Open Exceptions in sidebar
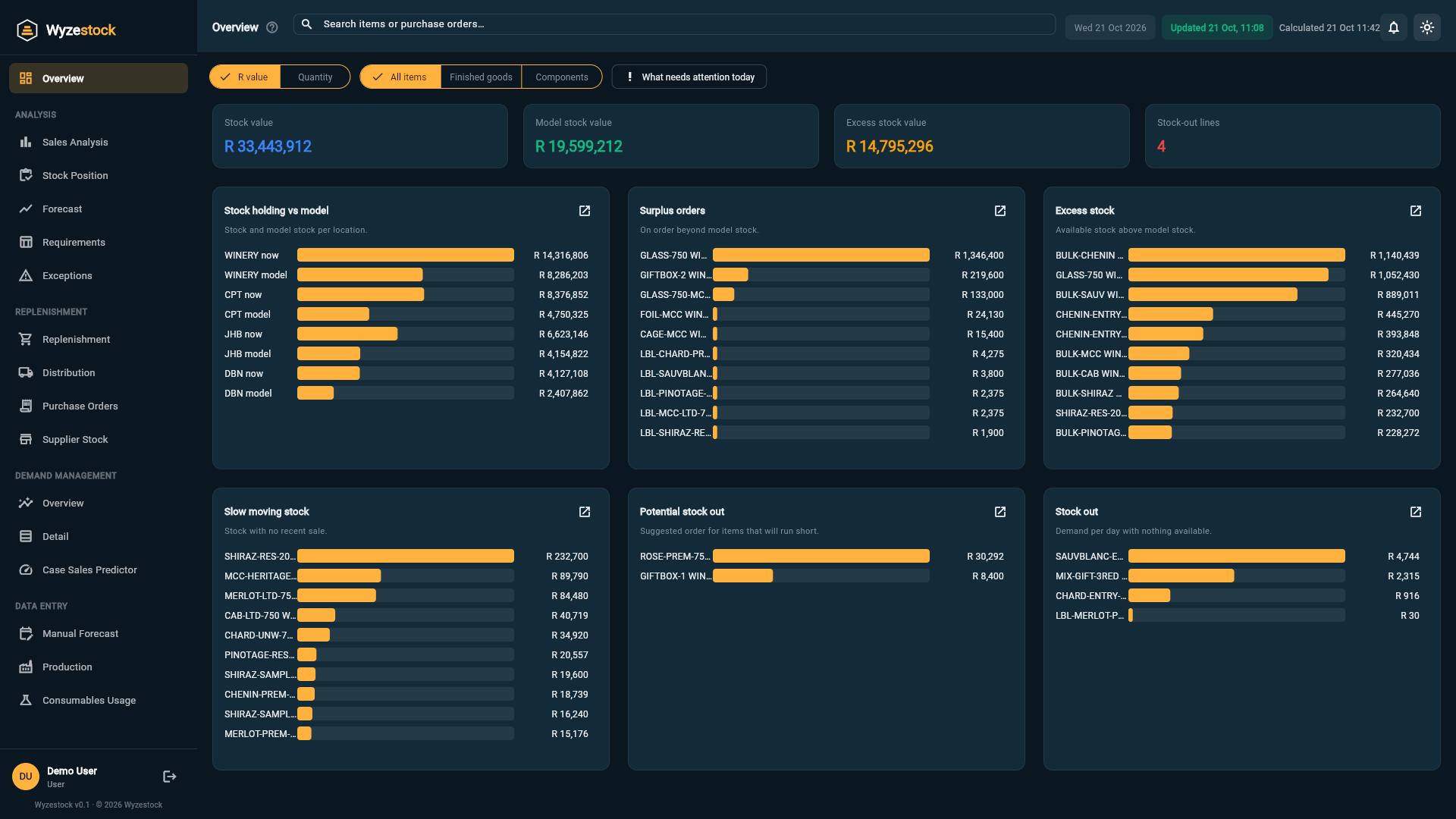1456x819 pixels. tap(99, 275)
